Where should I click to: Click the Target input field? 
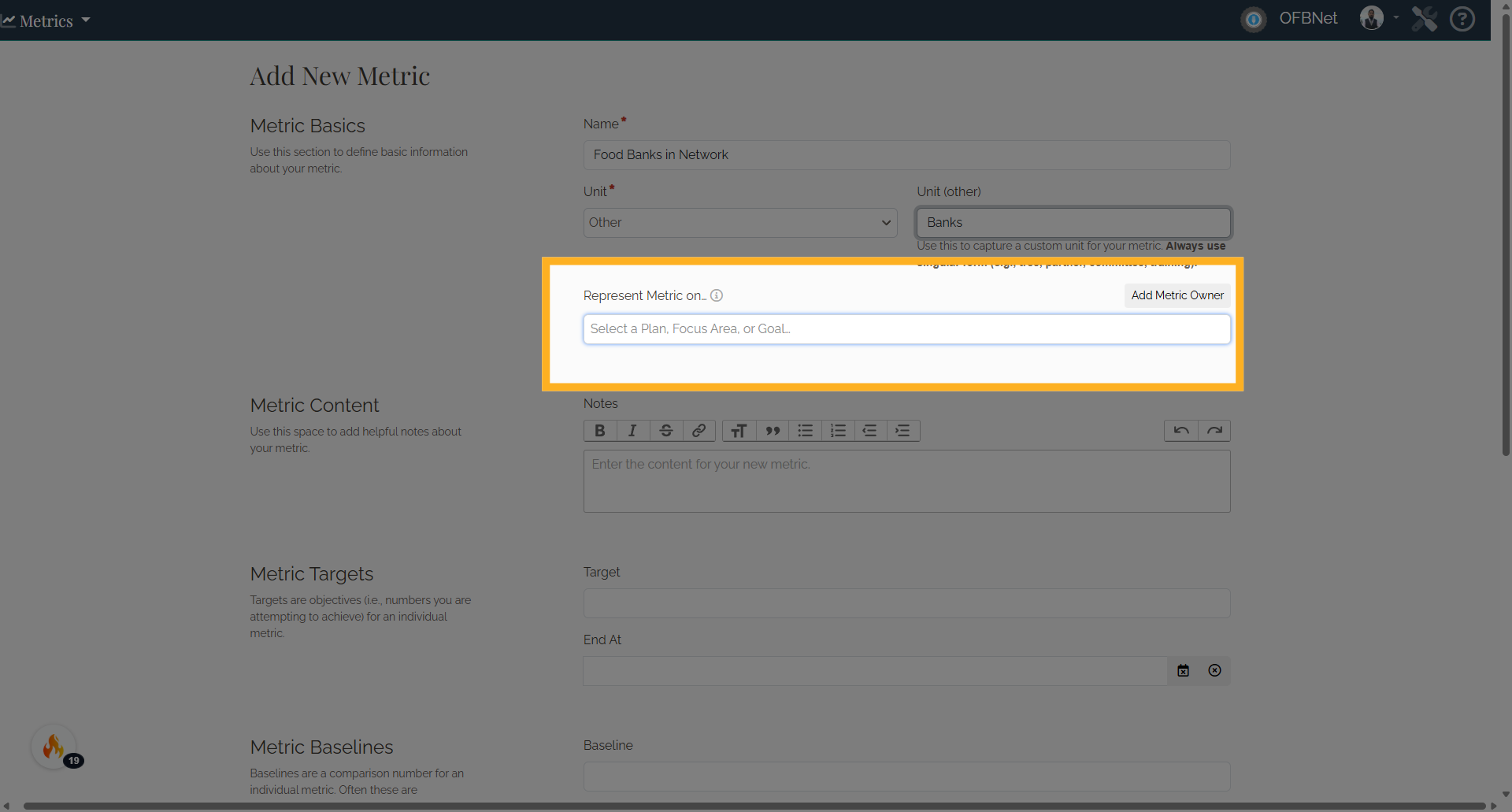coord(906,603)
